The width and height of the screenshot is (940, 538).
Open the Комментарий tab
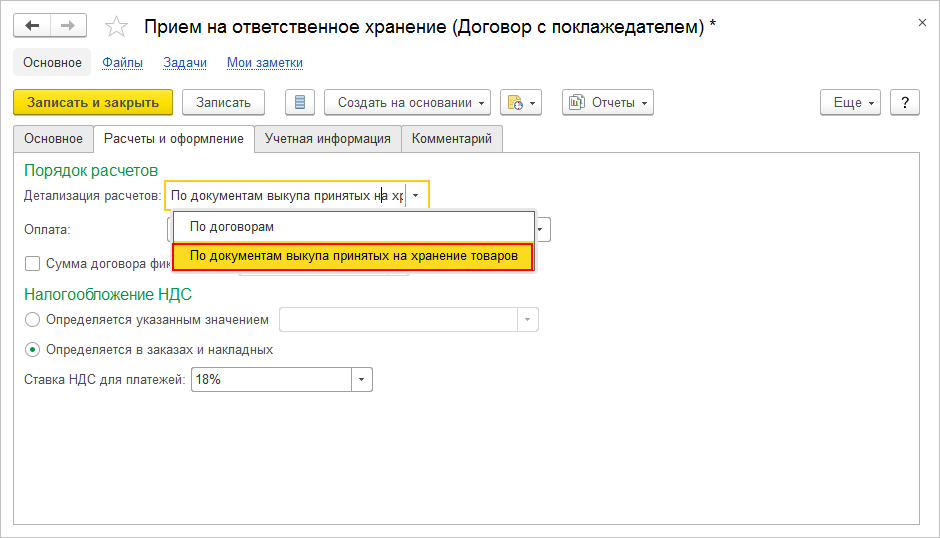tap(452, 139)
